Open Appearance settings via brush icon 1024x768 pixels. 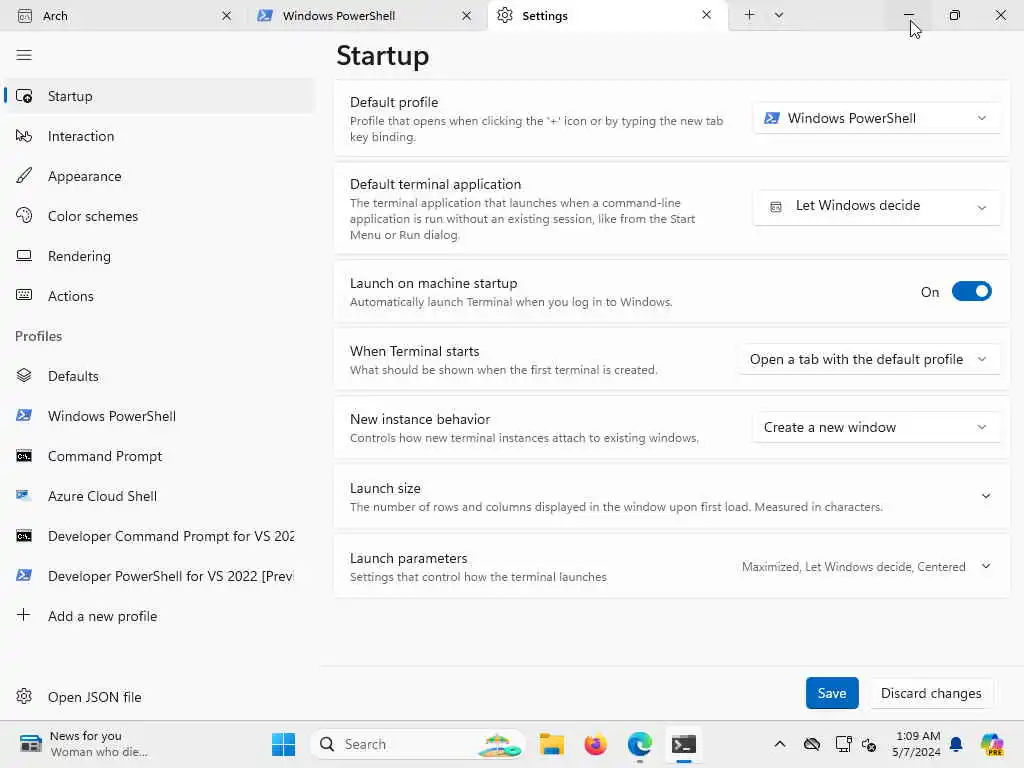pyautogui.click(x=24, y=176)
